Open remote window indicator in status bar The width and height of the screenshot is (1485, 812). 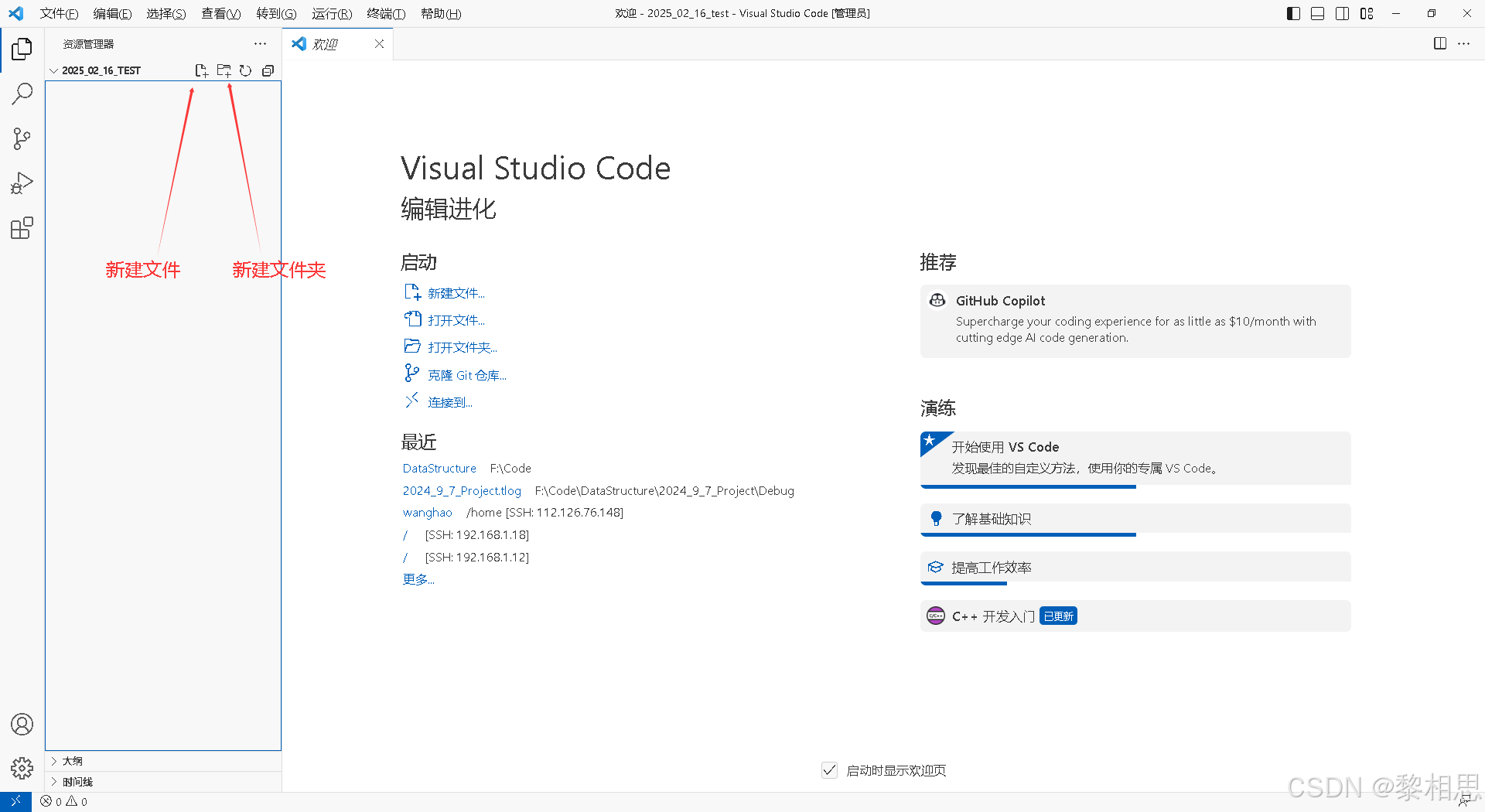point(15,801)
